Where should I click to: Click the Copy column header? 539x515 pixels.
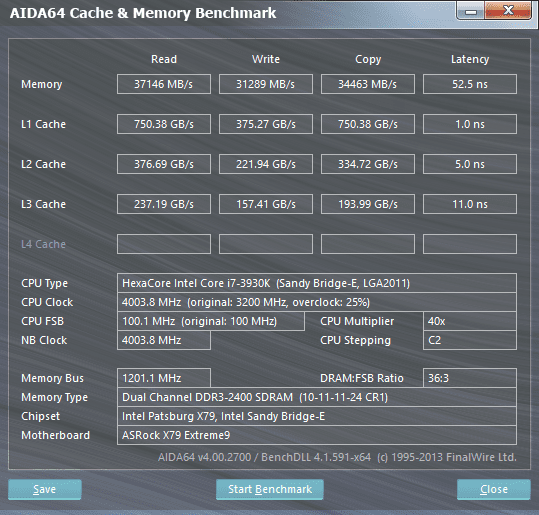click(368, 59)
